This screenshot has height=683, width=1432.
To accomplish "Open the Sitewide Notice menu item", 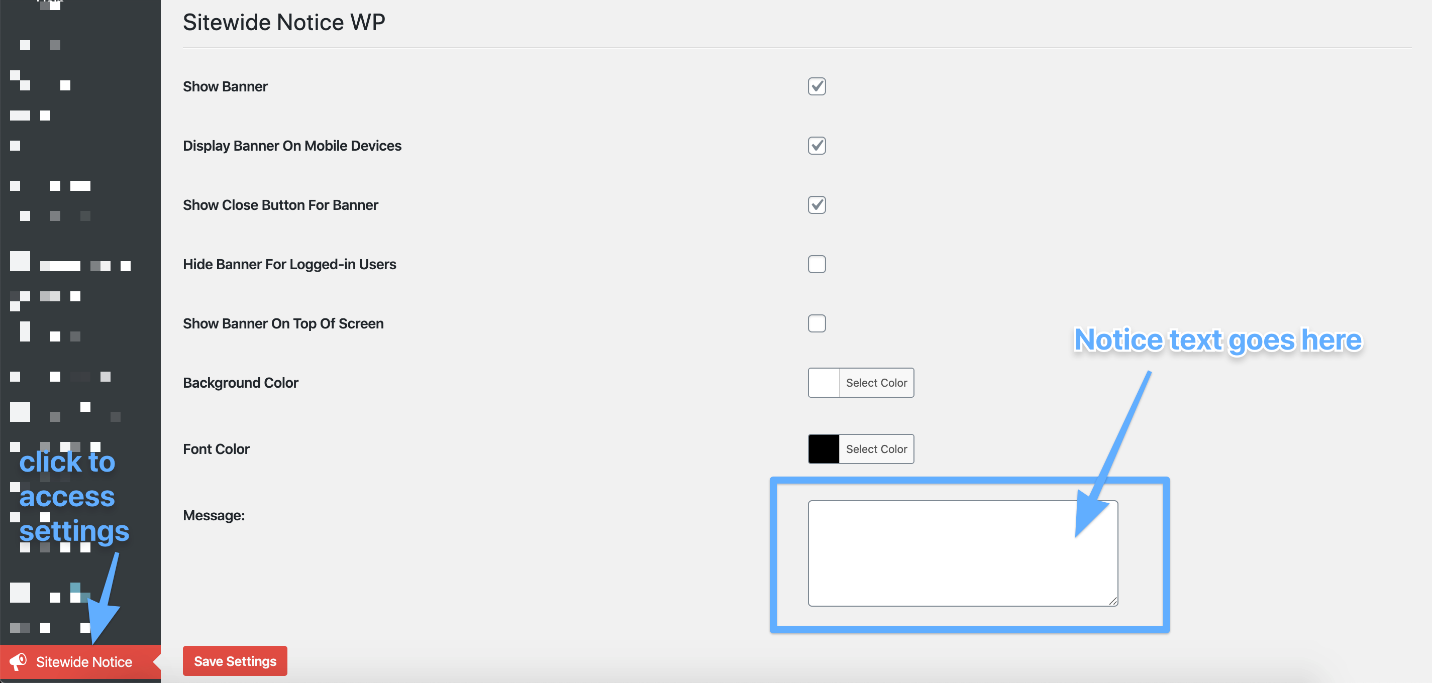I will point(80,661).
